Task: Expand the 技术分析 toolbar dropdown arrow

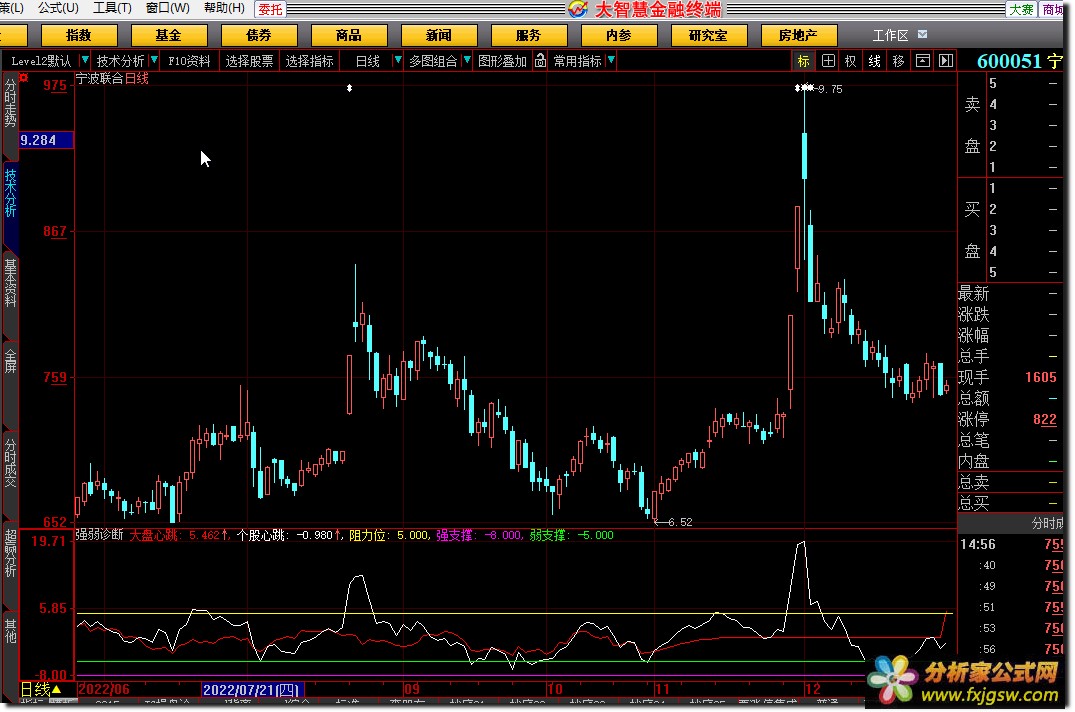Action: 154,60
